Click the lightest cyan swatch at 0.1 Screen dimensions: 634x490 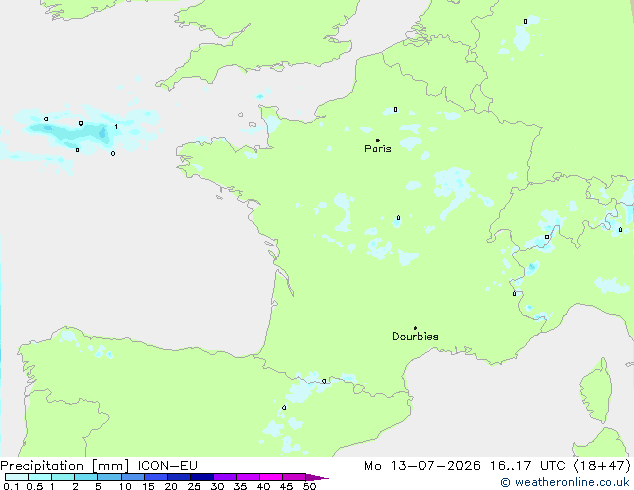(x=17, y=477)
